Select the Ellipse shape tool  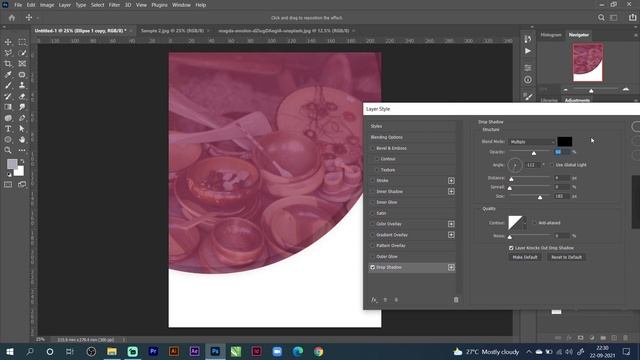(8, 140)
